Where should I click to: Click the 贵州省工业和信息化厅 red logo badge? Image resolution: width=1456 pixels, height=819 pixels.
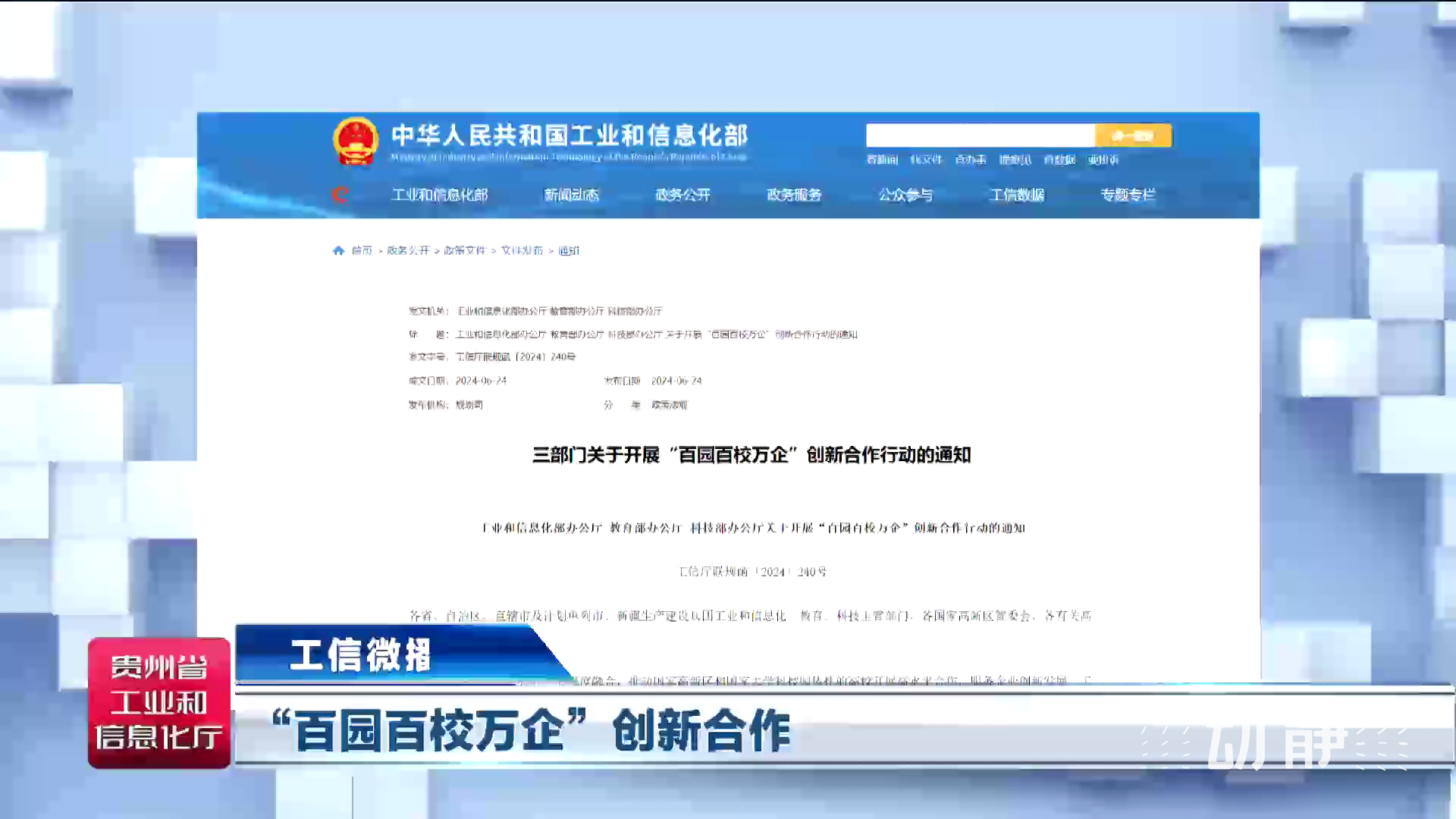coord(159,702)
